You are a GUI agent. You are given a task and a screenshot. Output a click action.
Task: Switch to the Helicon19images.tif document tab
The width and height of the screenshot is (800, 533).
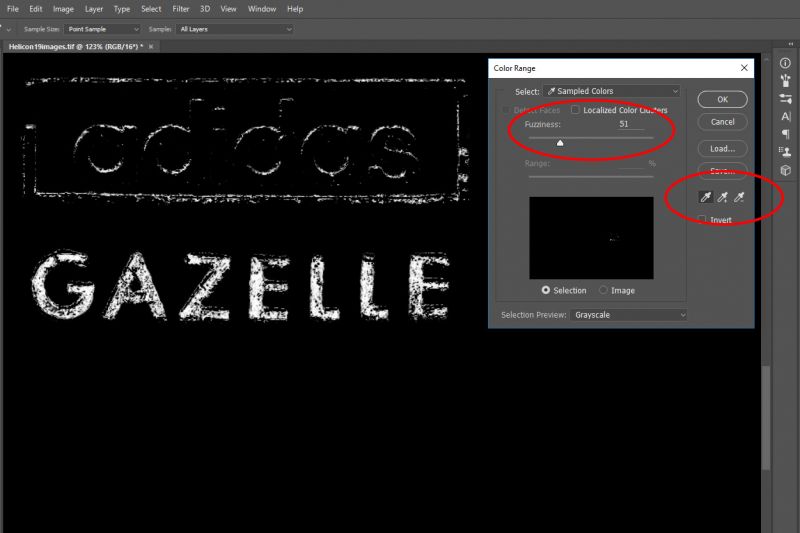tap(76, 46)
